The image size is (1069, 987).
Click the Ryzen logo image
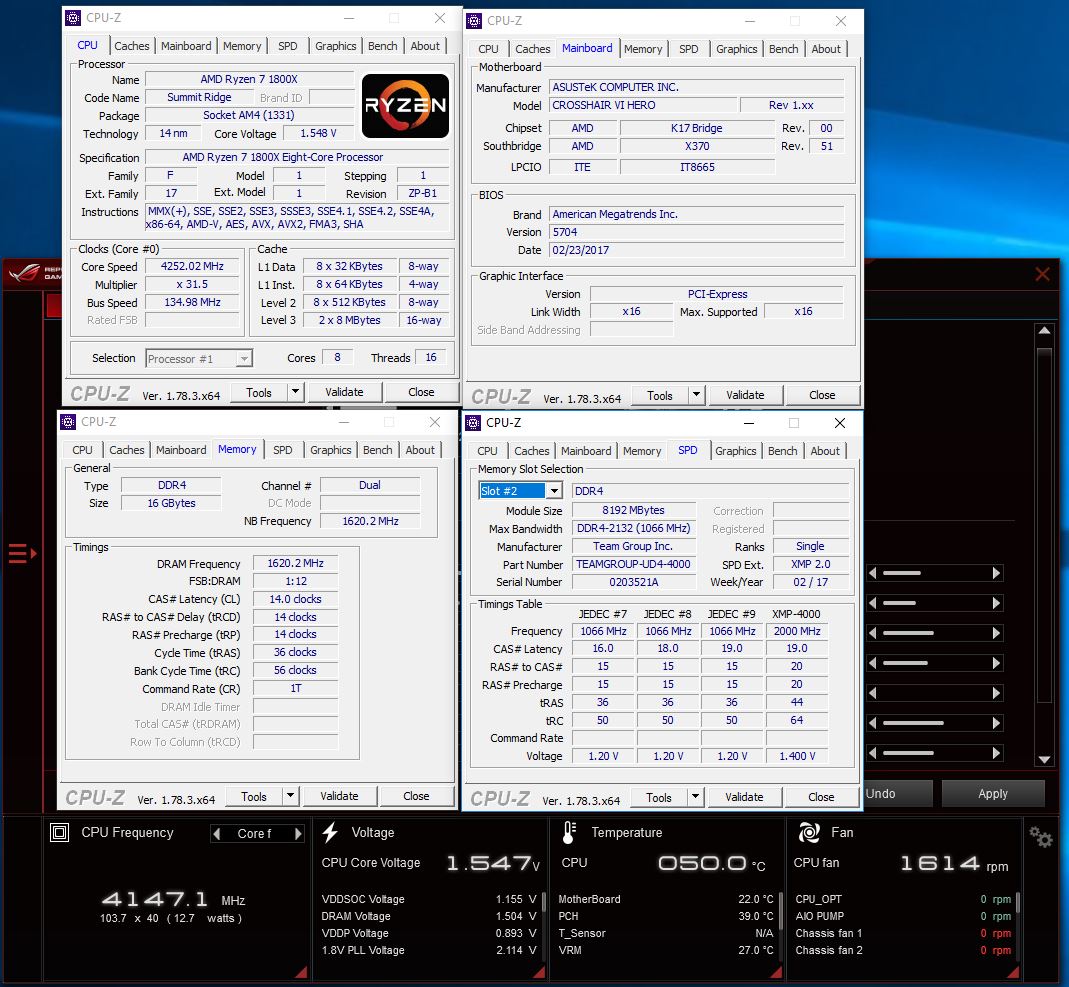click(x=405, y=106)
